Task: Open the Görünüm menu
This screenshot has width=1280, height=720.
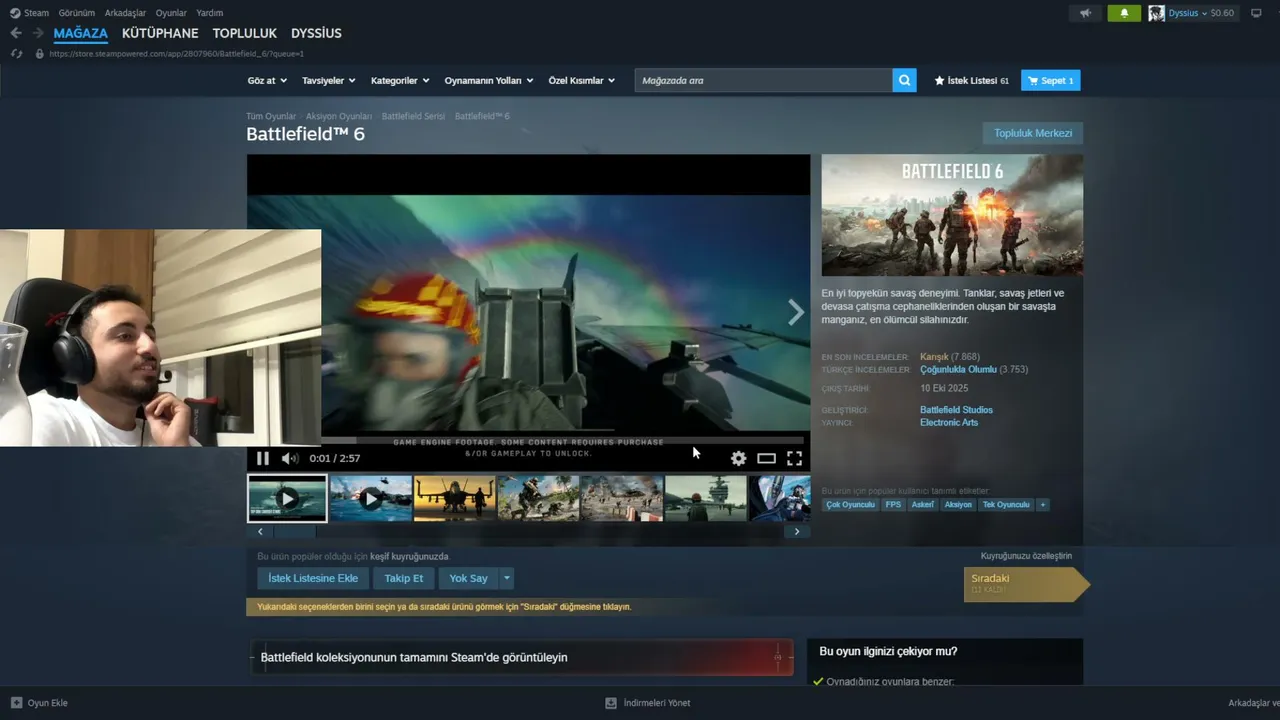Action: pos(77,13)
